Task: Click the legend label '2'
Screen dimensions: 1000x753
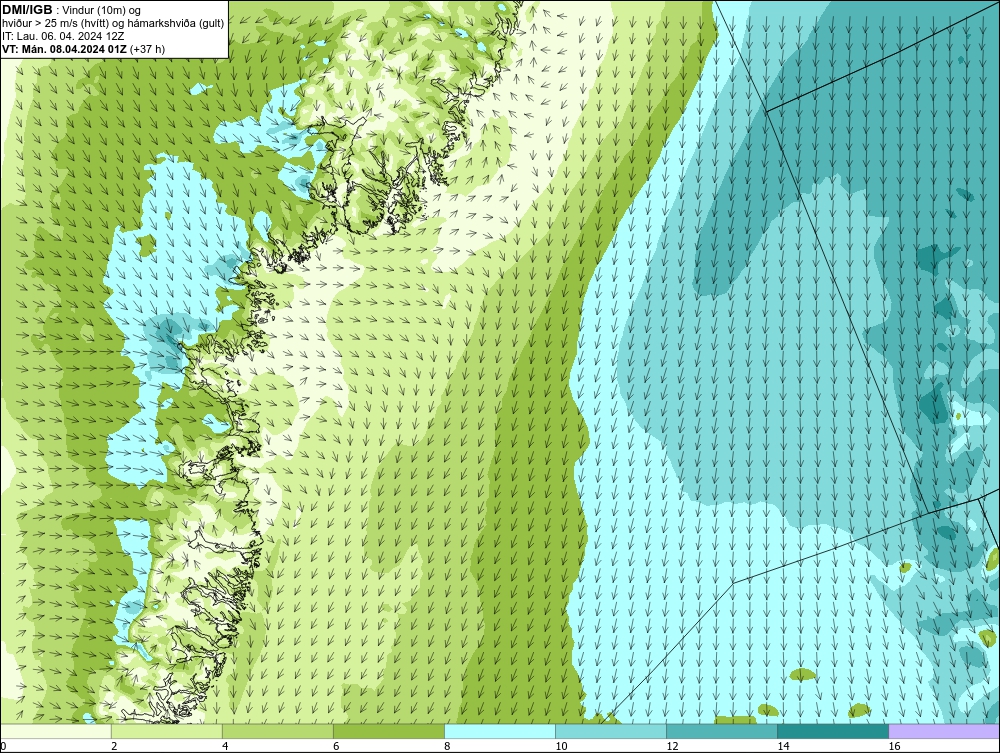Action: 114,746
